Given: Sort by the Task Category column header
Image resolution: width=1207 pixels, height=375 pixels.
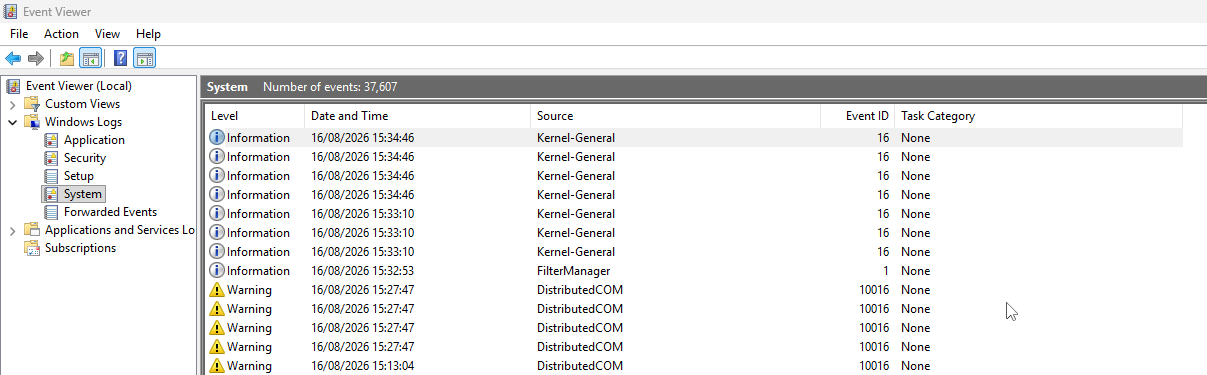Looking at the screenshot, I should point(1038,116).
